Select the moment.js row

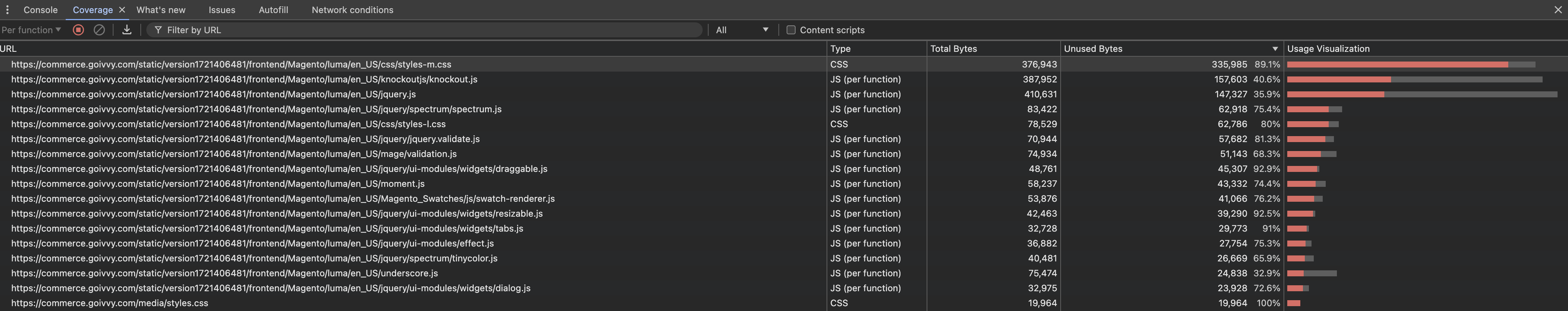point(784,183)
